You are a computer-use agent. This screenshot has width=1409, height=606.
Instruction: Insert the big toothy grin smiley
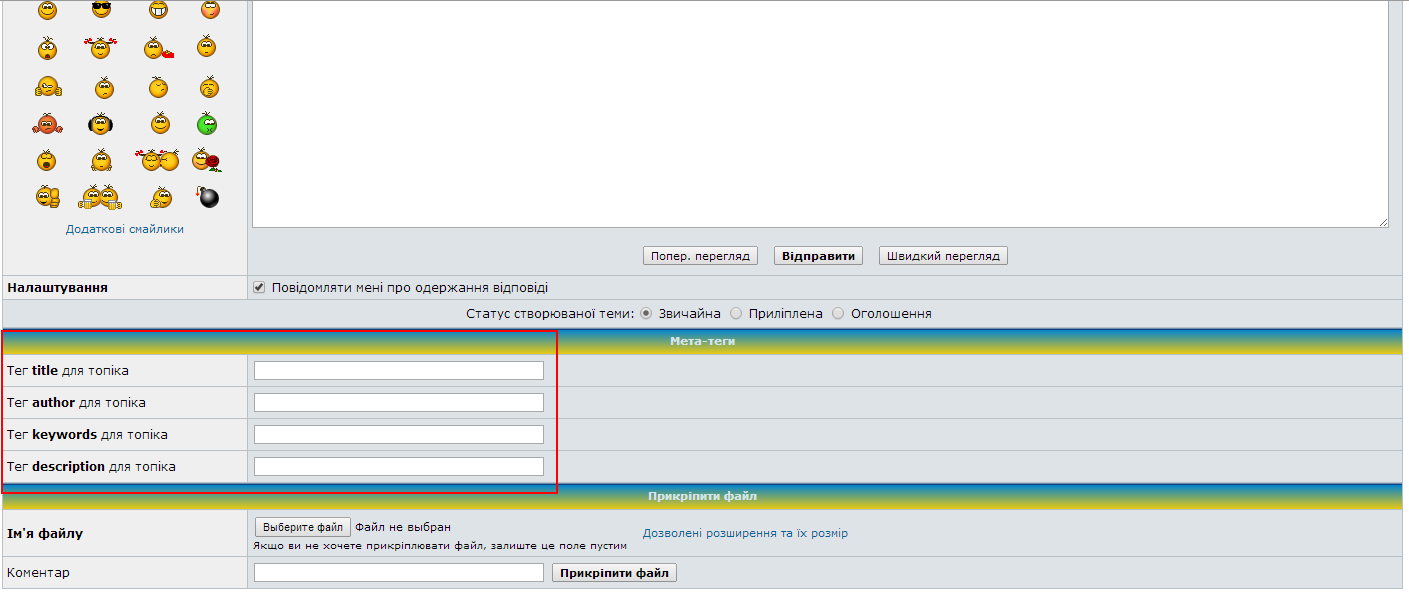[x=158, y=10]
